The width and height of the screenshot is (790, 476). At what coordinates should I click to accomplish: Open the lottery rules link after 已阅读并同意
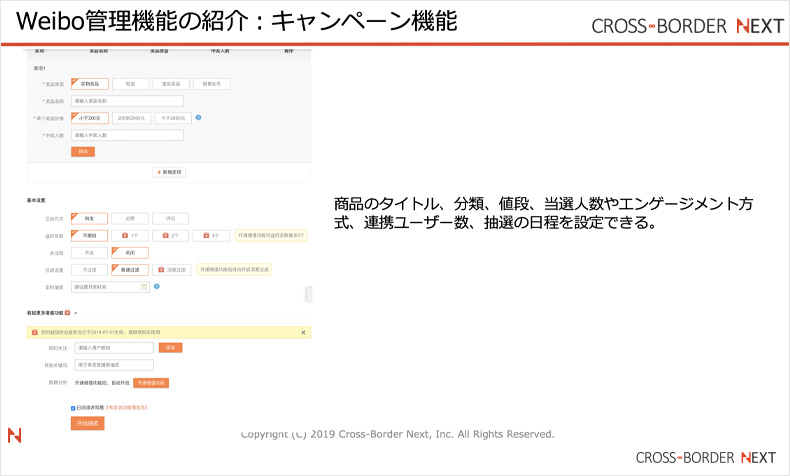(126, 407)
